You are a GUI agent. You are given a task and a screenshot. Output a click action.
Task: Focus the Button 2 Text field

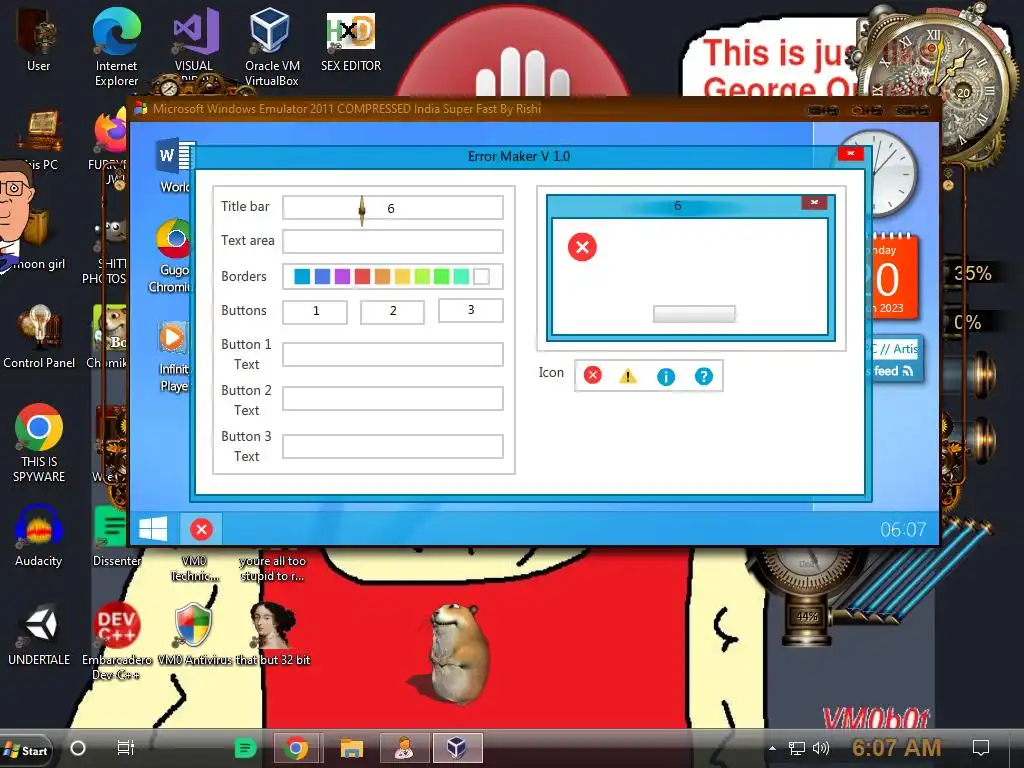(392, 398)
